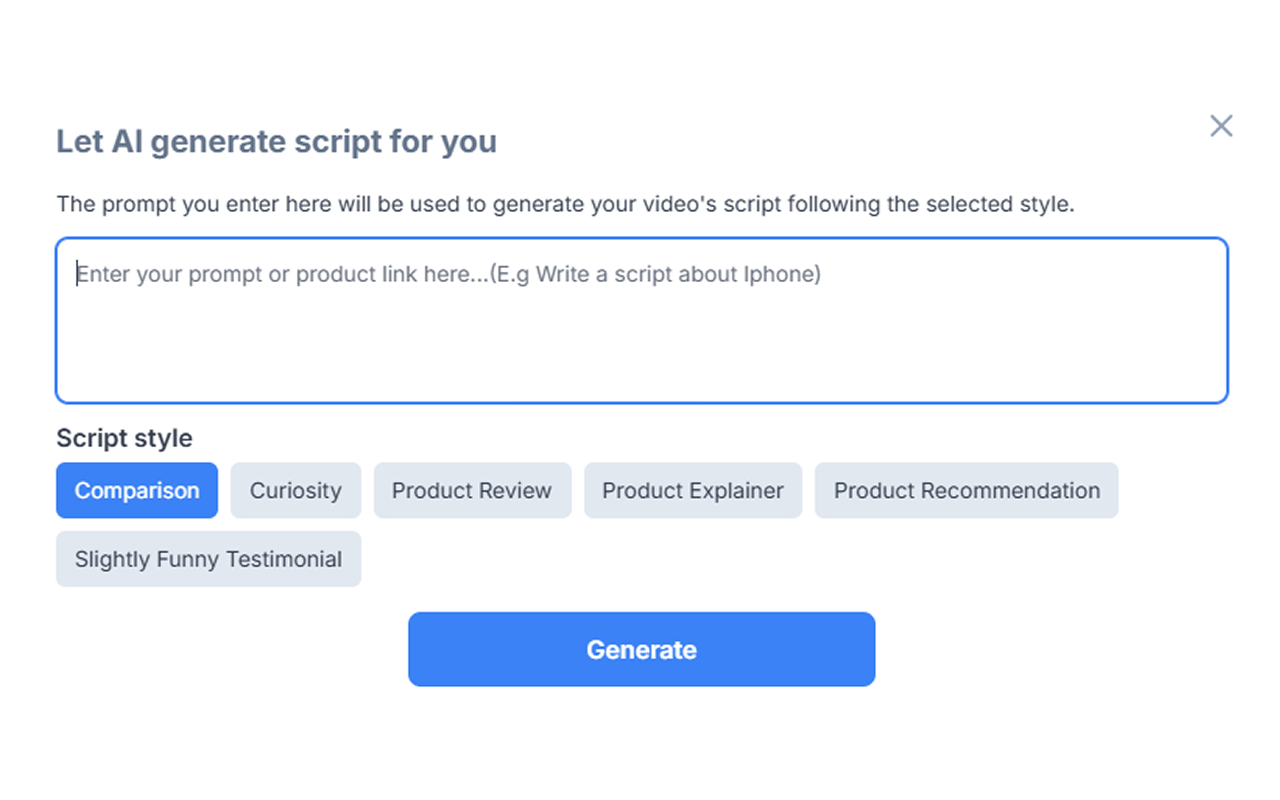Pick the Product Review style chip

[x=472, y=491]
